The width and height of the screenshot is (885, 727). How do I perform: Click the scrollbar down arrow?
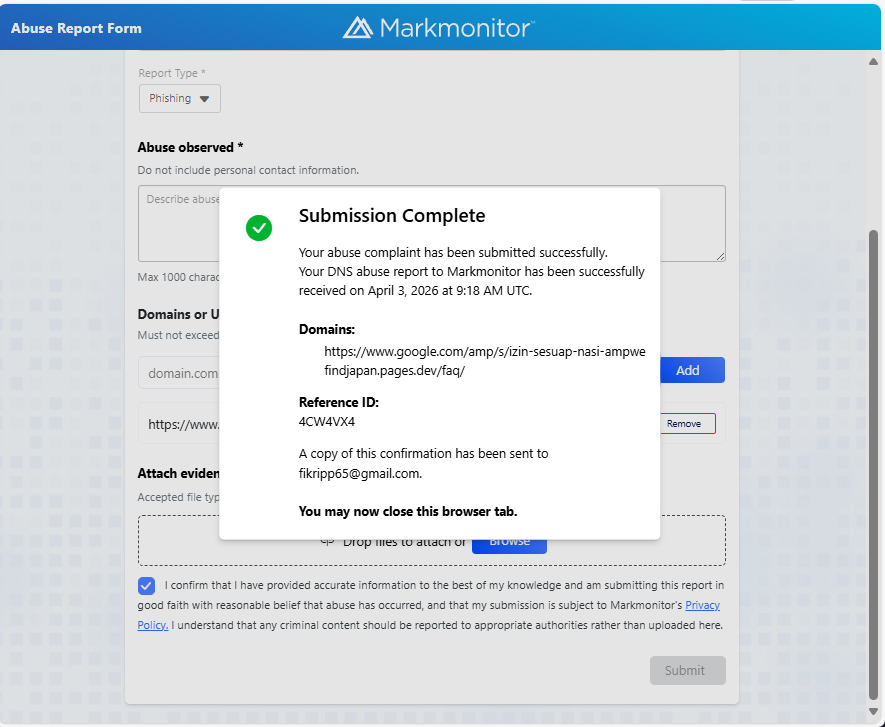tap(873, 712)
